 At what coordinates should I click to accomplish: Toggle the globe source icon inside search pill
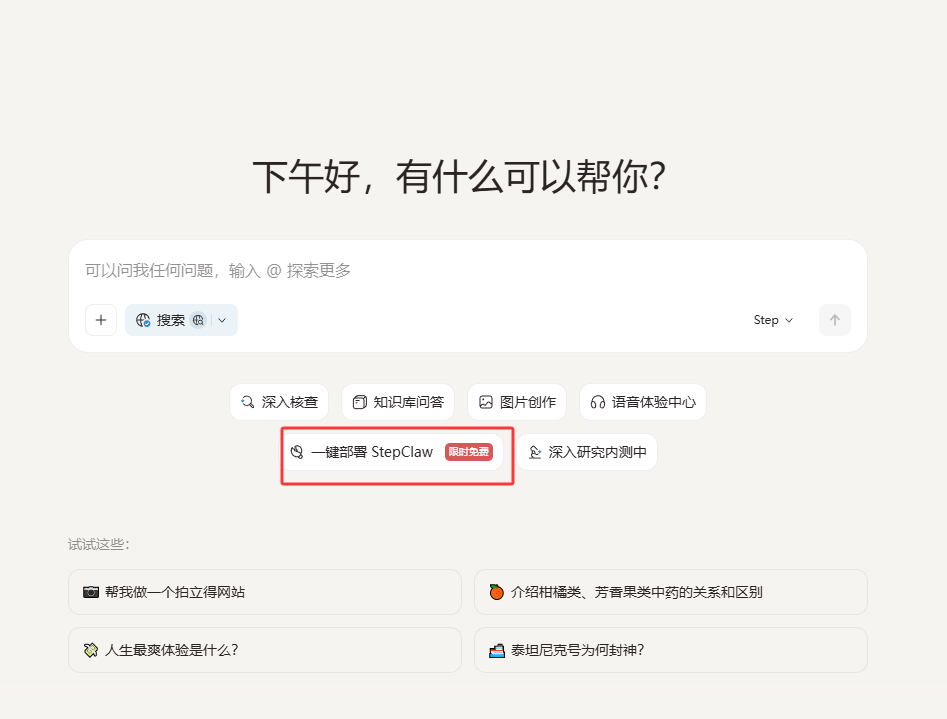pos(196,320)
